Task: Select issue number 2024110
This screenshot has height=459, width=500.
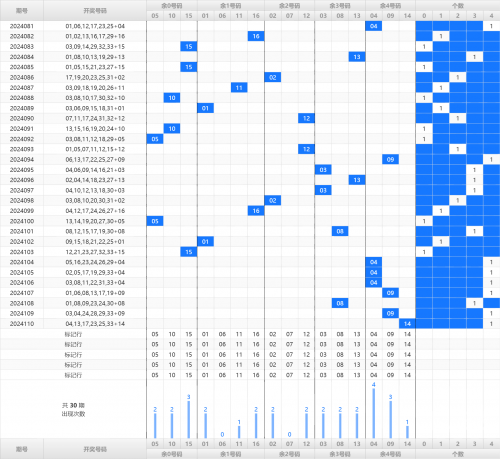Action: pos(22,324)
